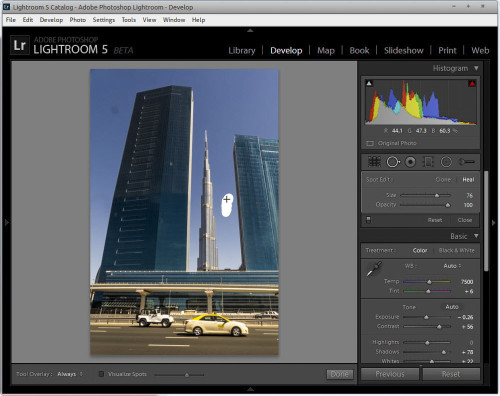The image size is (500, 396).
Task: Pick the White Balance eyedropper selector
Action: [374, 269]
